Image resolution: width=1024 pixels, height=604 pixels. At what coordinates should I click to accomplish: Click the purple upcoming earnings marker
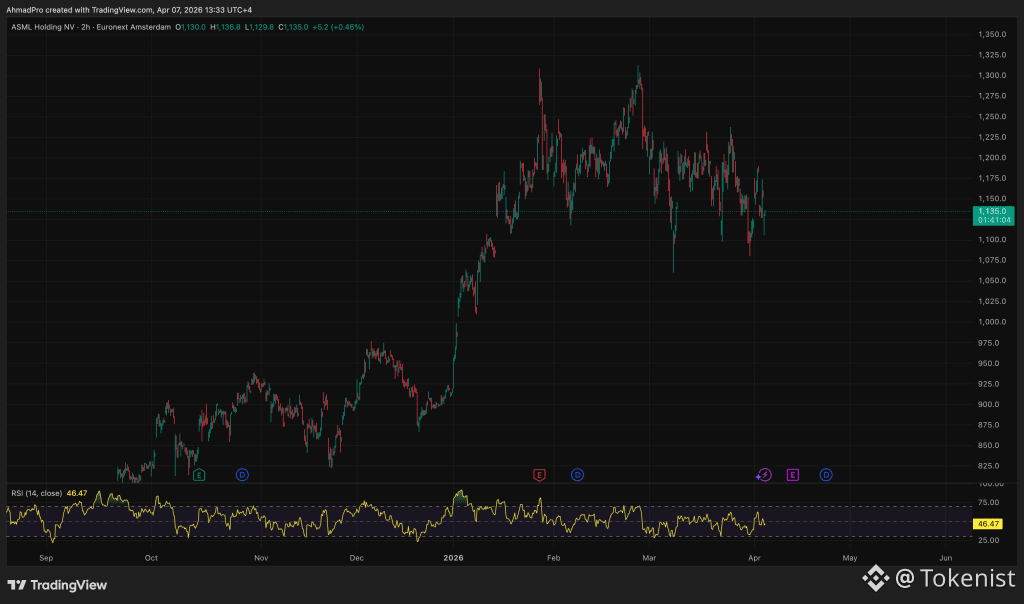click(793, 474)
